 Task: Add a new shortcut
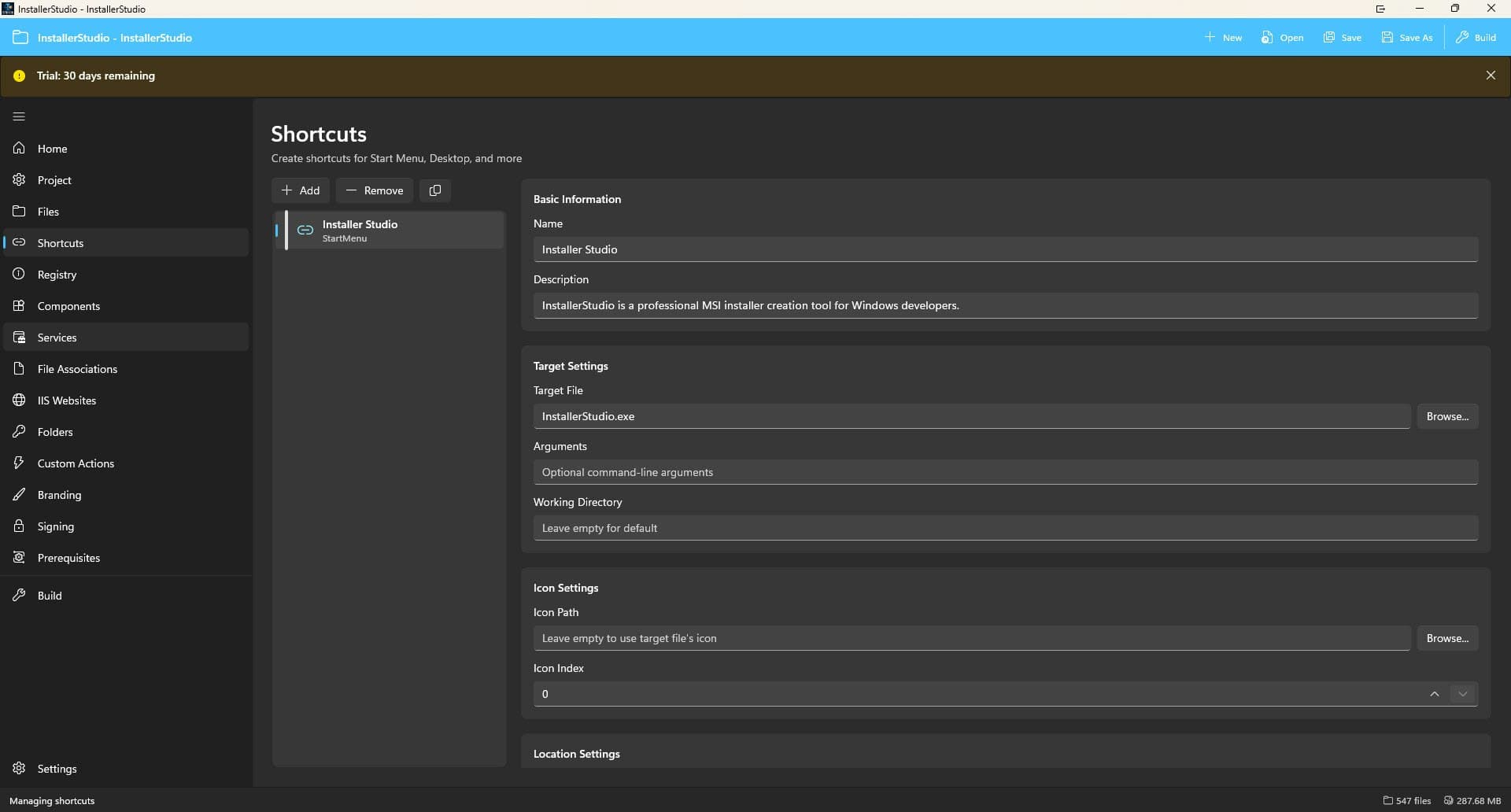[299, 190]
